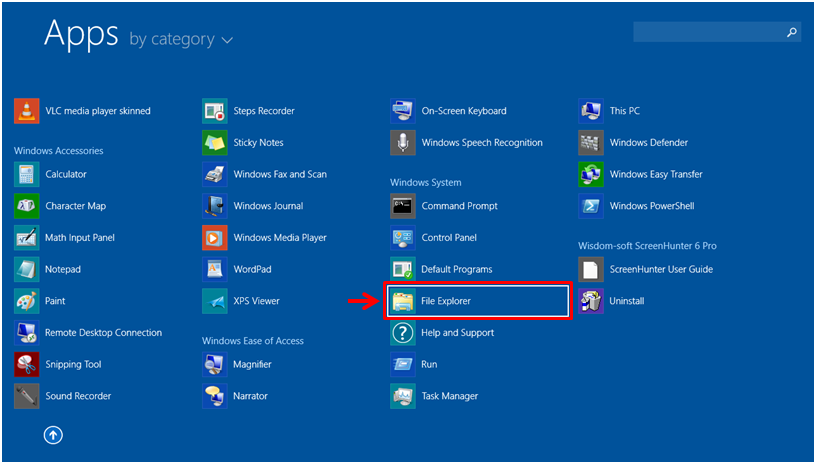Launch the Sticky Notes icon

click(215, 142)
